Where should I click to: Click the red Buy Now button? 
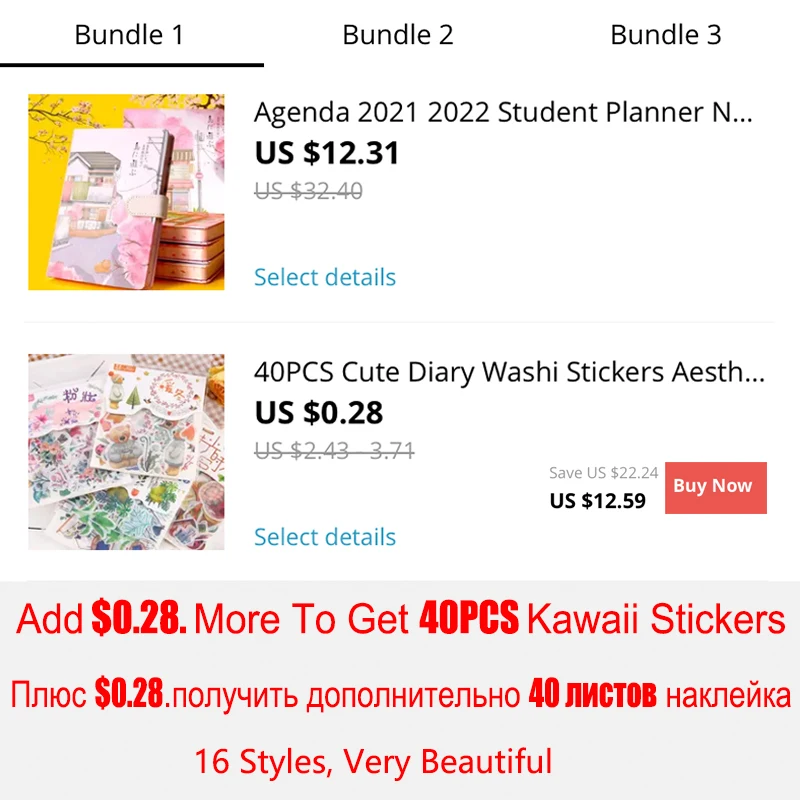pyautogui.click(x=715, y=487)
